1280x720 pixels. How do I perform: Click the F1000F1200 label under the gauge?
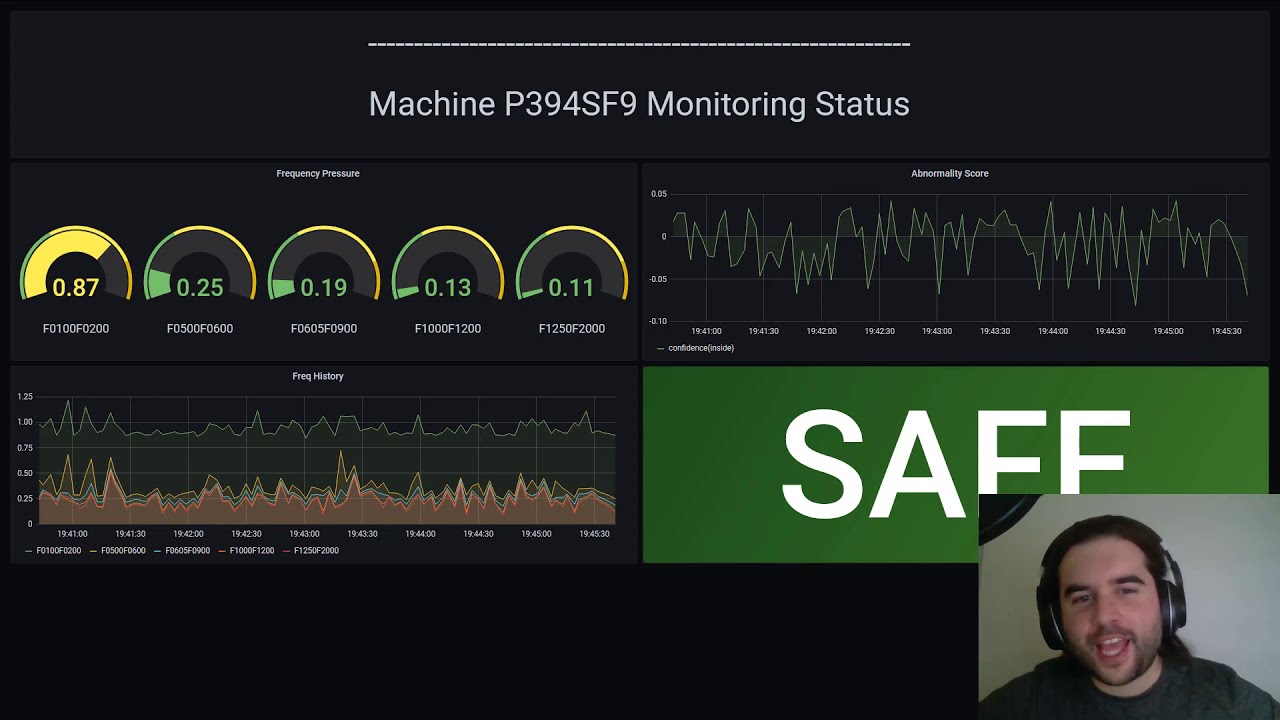(448, 328)
